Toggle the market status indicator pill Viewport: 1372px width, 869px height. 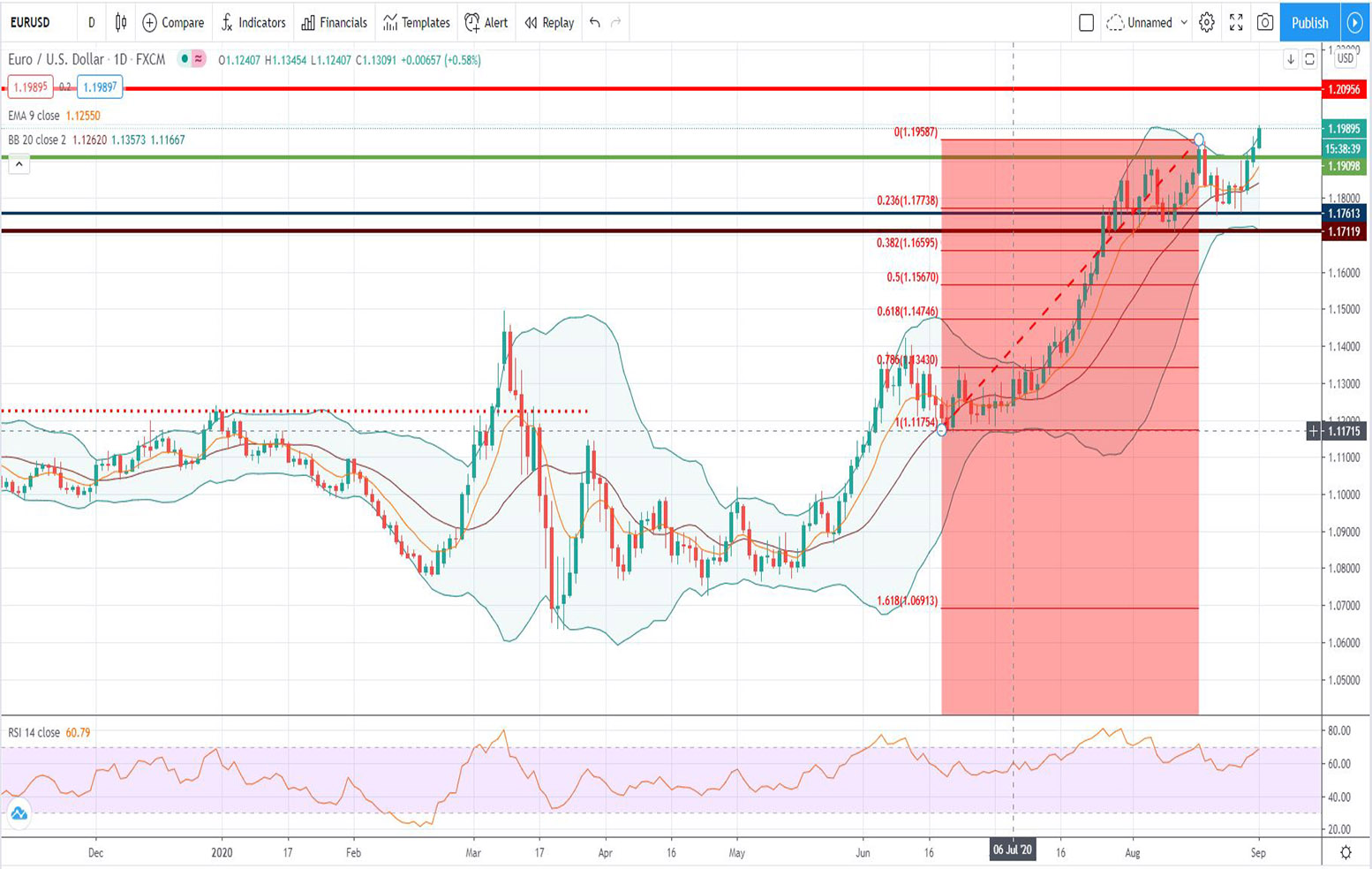[x=192, y=59]
